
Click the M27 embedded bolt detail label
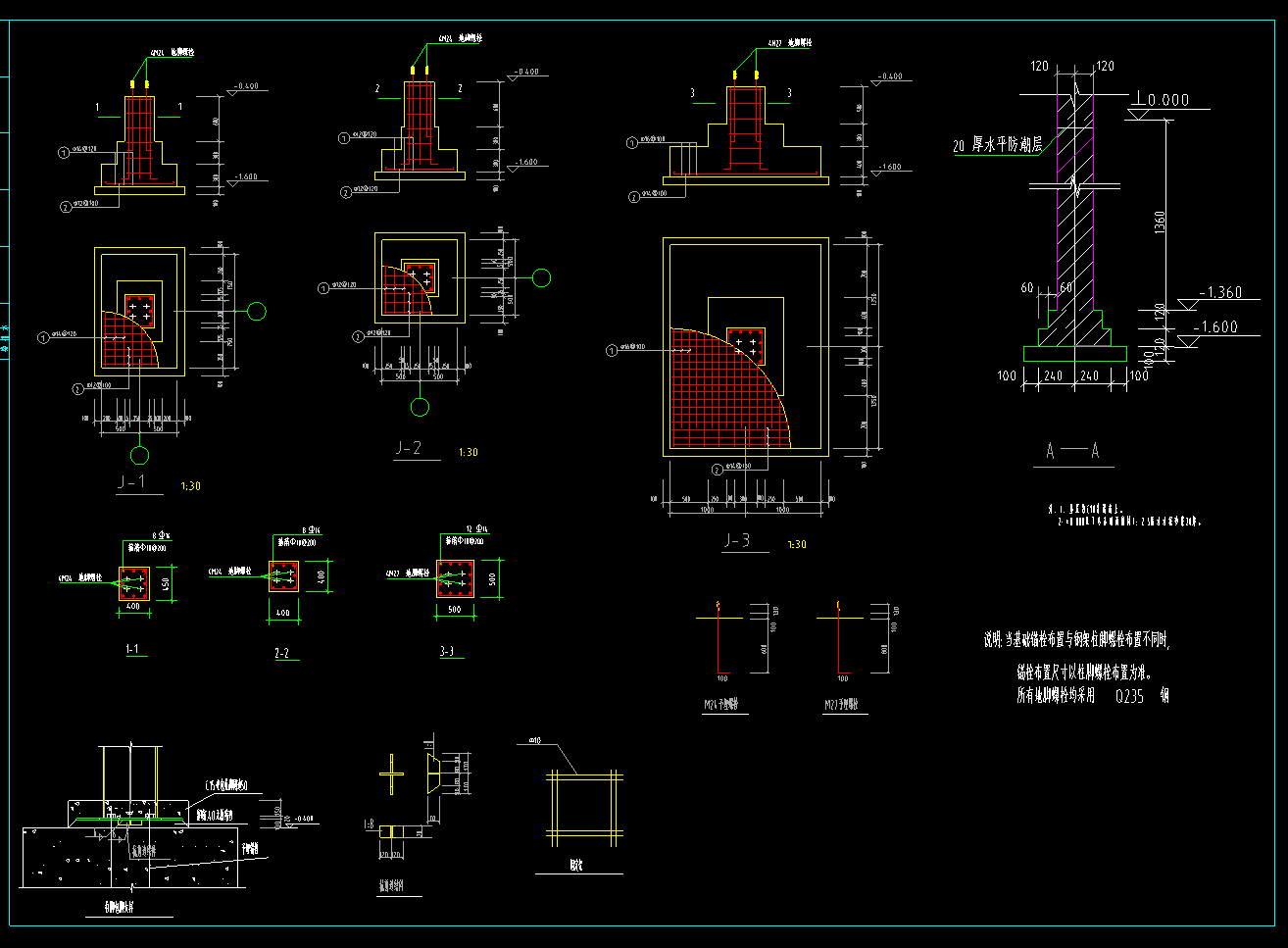coord(841,705)
